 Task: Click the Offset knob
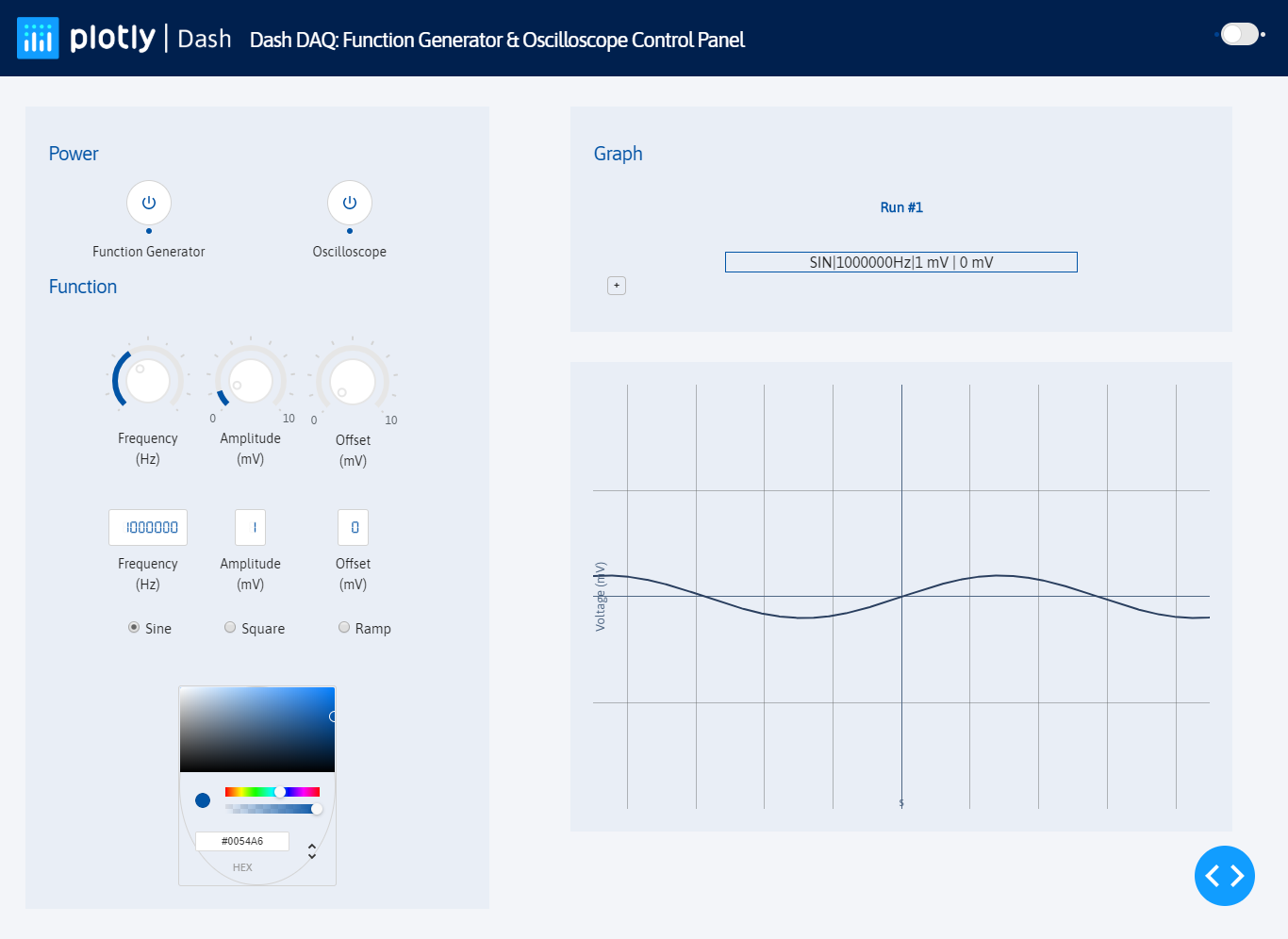tap(353, 382)
